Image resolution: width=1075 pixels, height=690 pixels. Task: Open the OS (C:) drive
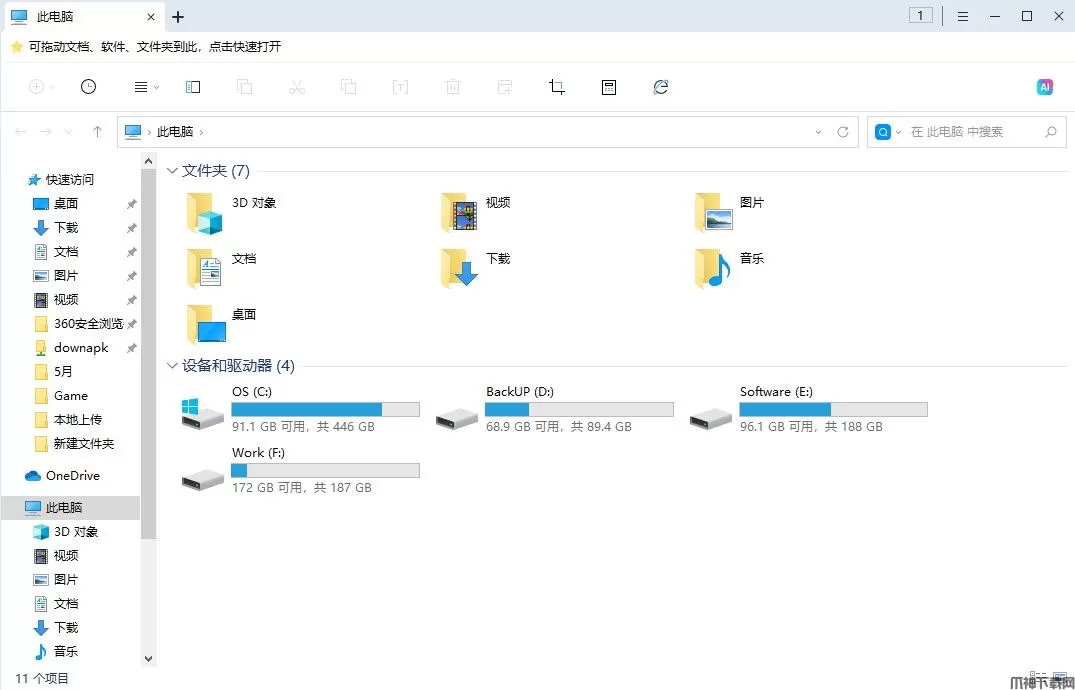pos(300,409)
